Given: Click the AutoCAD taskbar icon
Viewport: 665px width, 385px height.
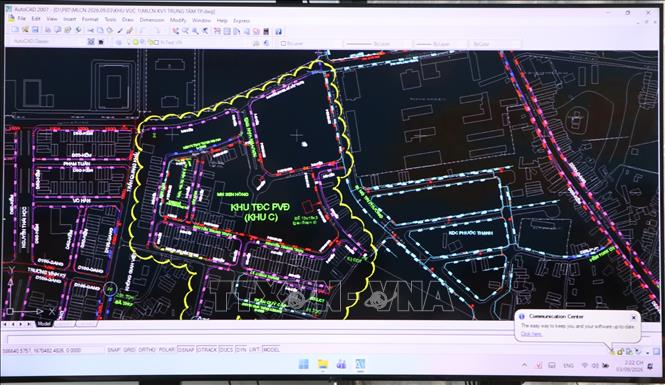Looking at the screenshot, I should 360,364.
